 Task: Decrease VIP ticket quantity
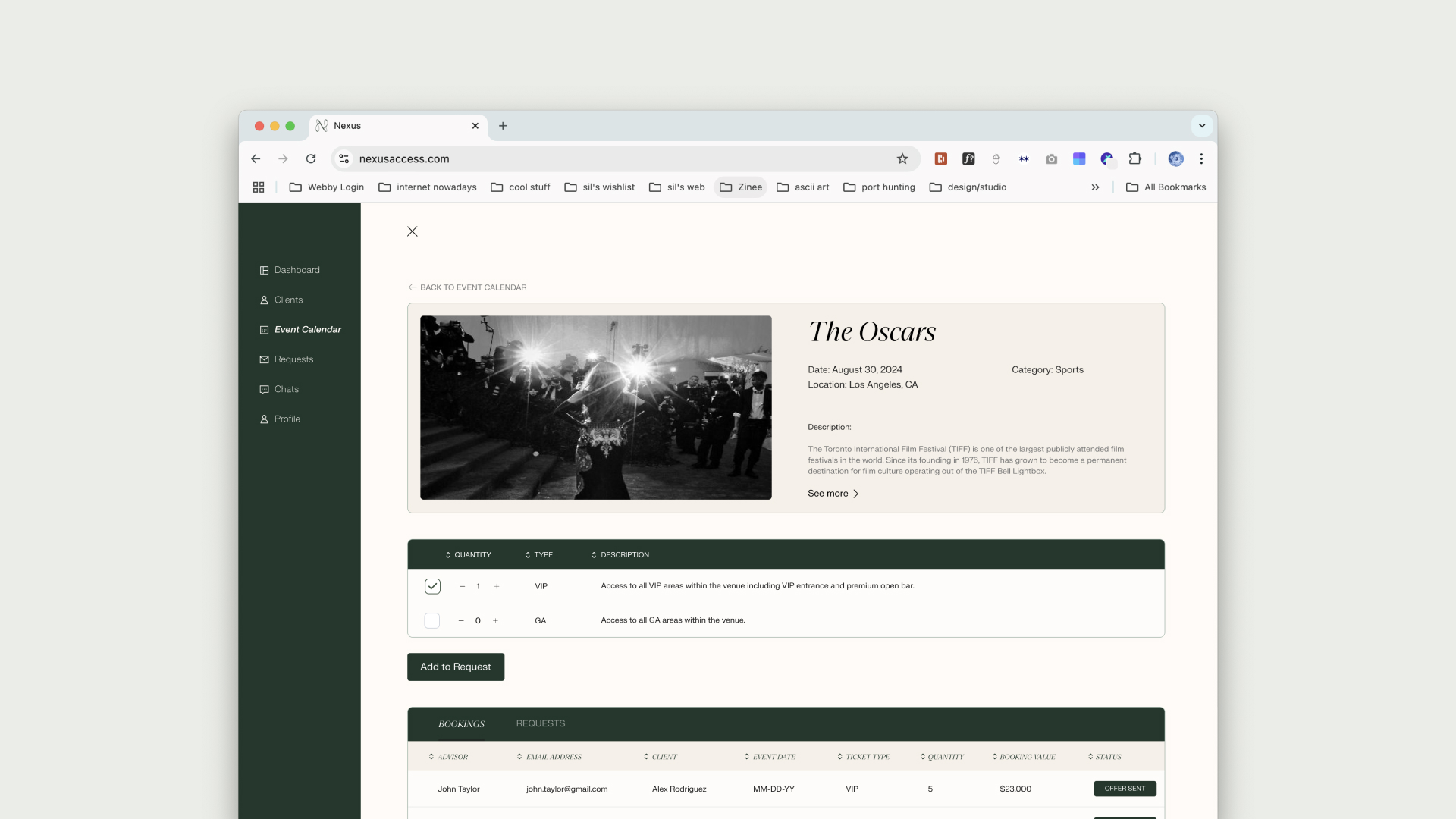(463, 586)
